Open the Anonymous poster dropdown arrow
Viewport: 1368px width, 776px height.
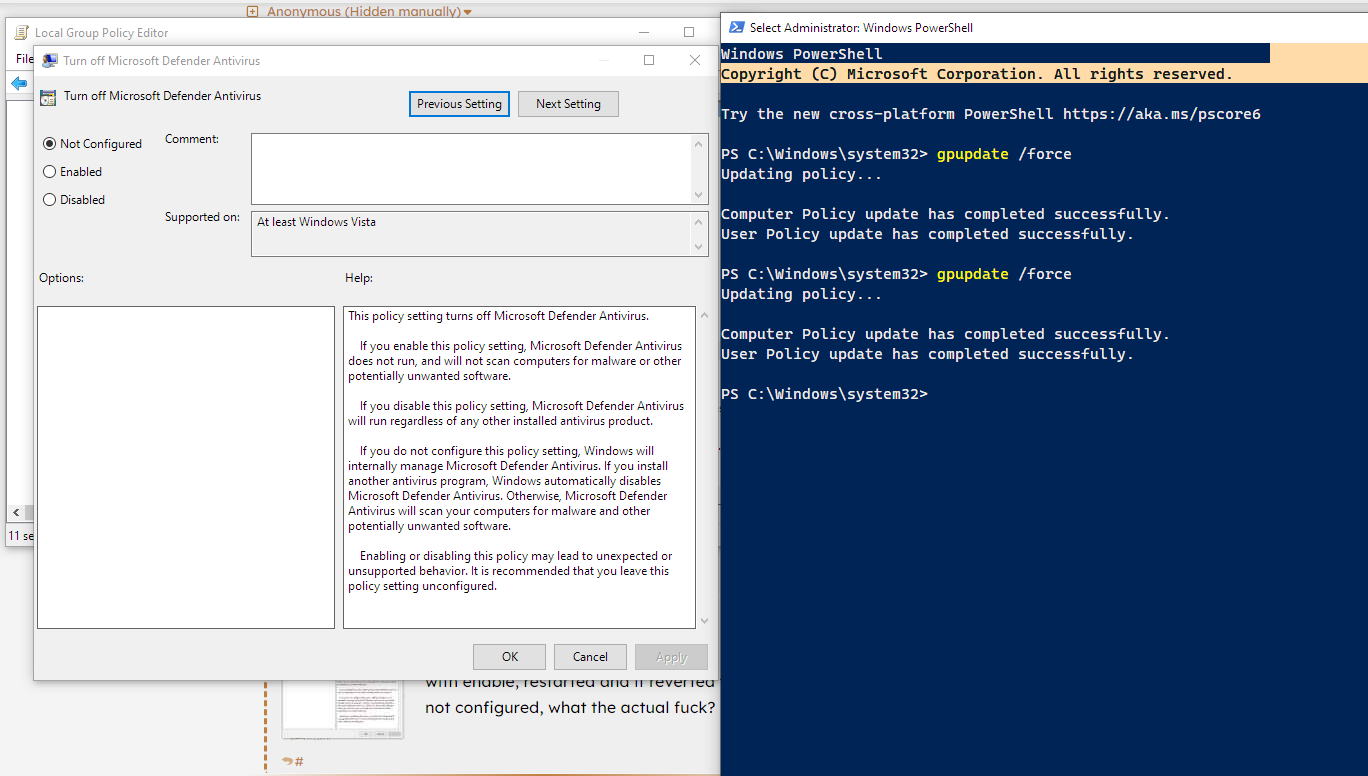point(468,12)
